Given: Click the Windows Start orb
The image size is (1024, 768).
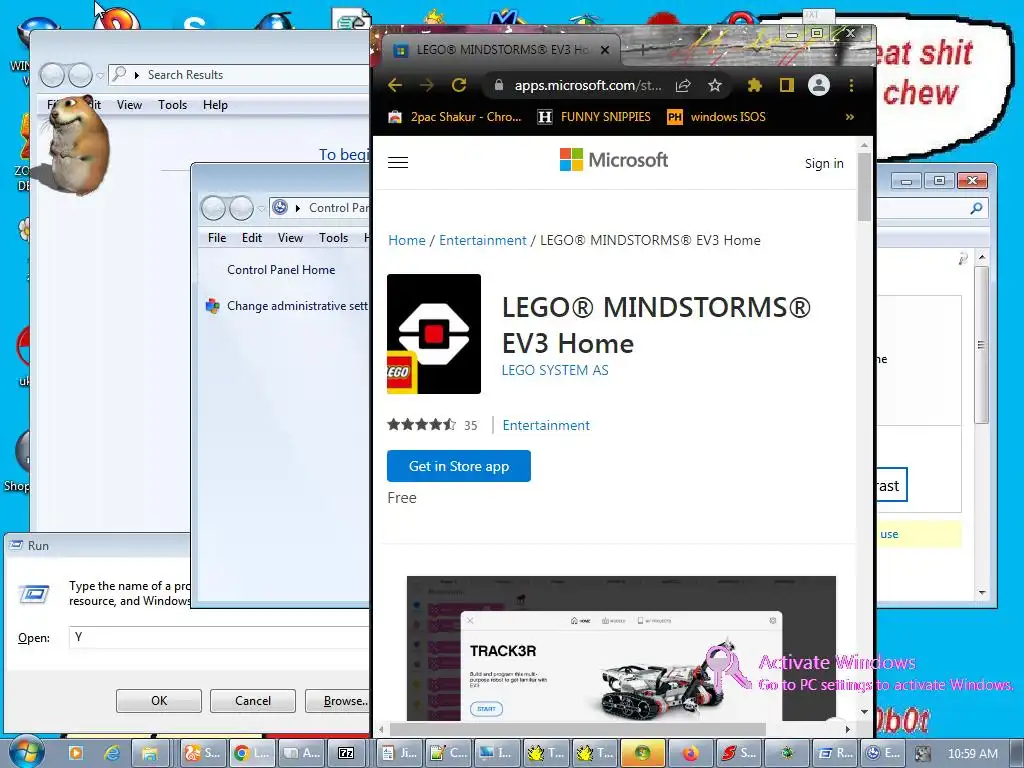Looking at the screenshot, I should click(25, 752).
